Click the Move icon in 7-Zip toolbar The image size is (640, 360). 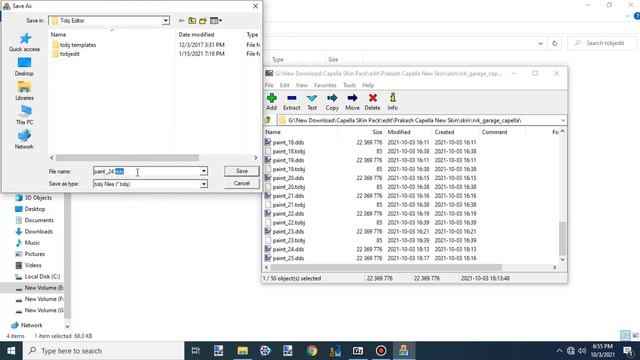[x=352, y=102]
